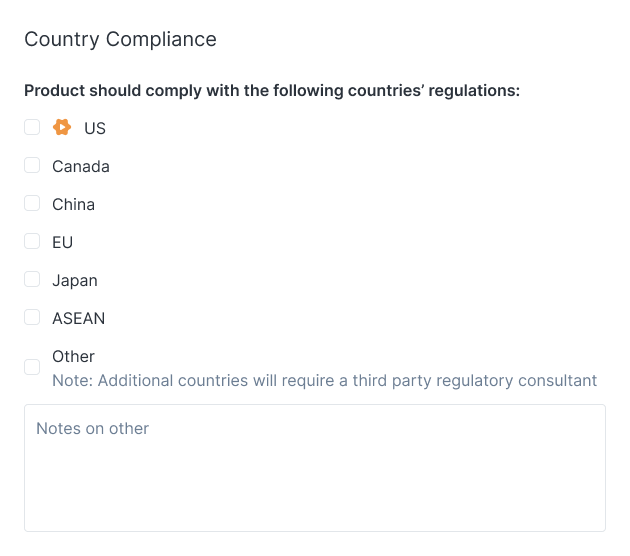Viewport: 630px width, 556px height.
Task: Focus the Notes on other text area
Action: 315,468
